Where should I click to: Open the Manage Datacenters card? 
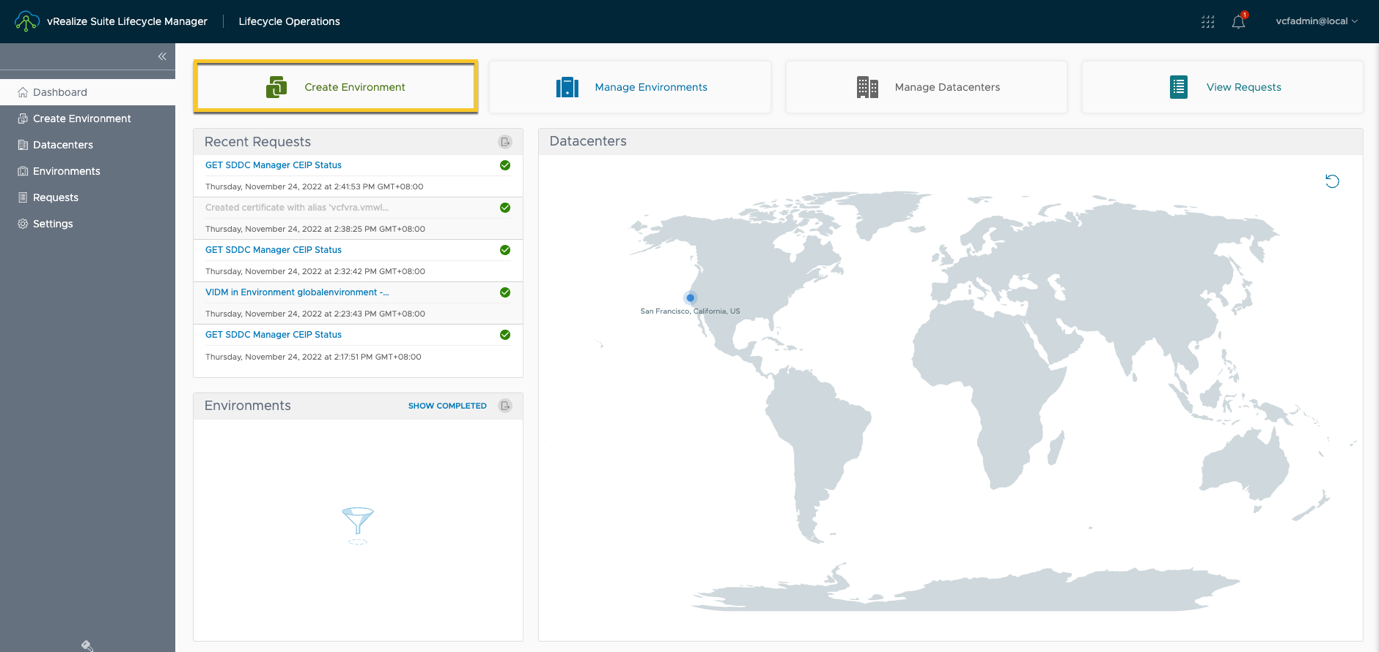926,87
